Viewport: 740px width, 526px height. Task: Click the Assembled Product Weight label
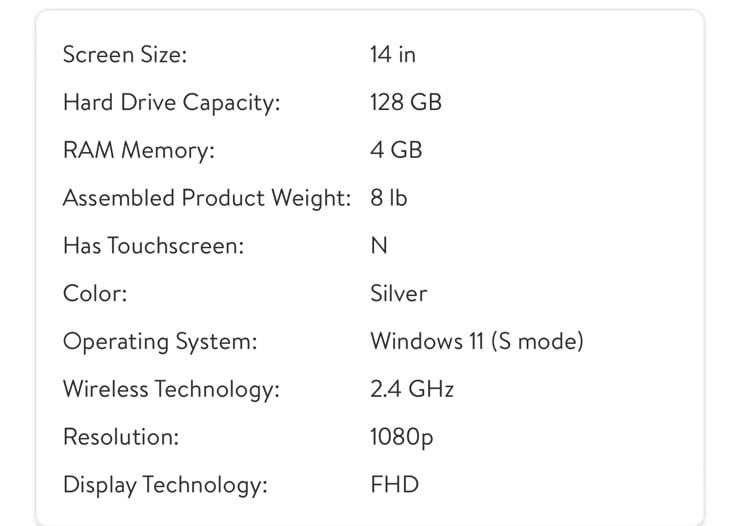click(207, 198)
